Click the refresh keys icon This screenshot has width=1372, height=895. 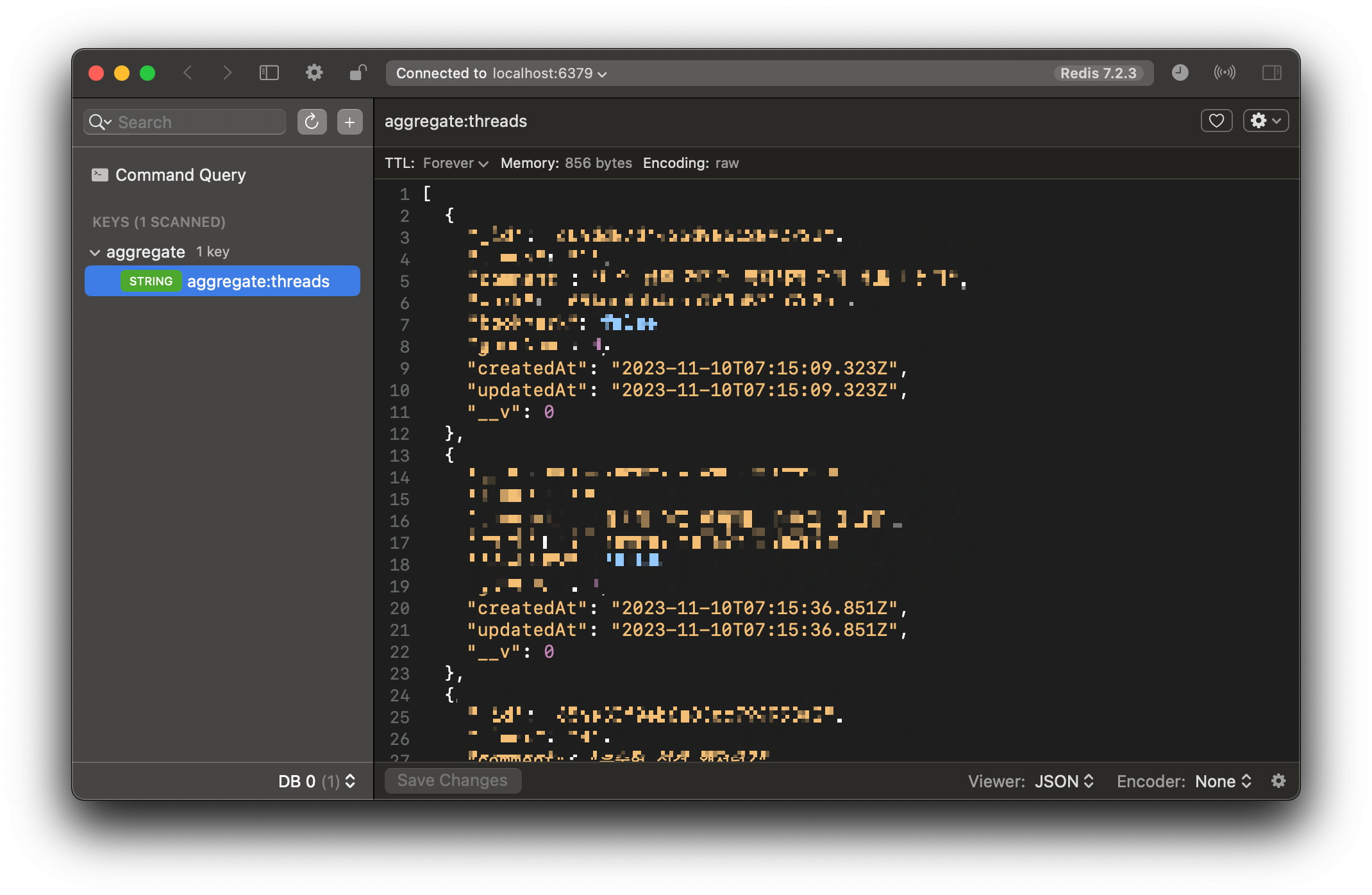312,122
